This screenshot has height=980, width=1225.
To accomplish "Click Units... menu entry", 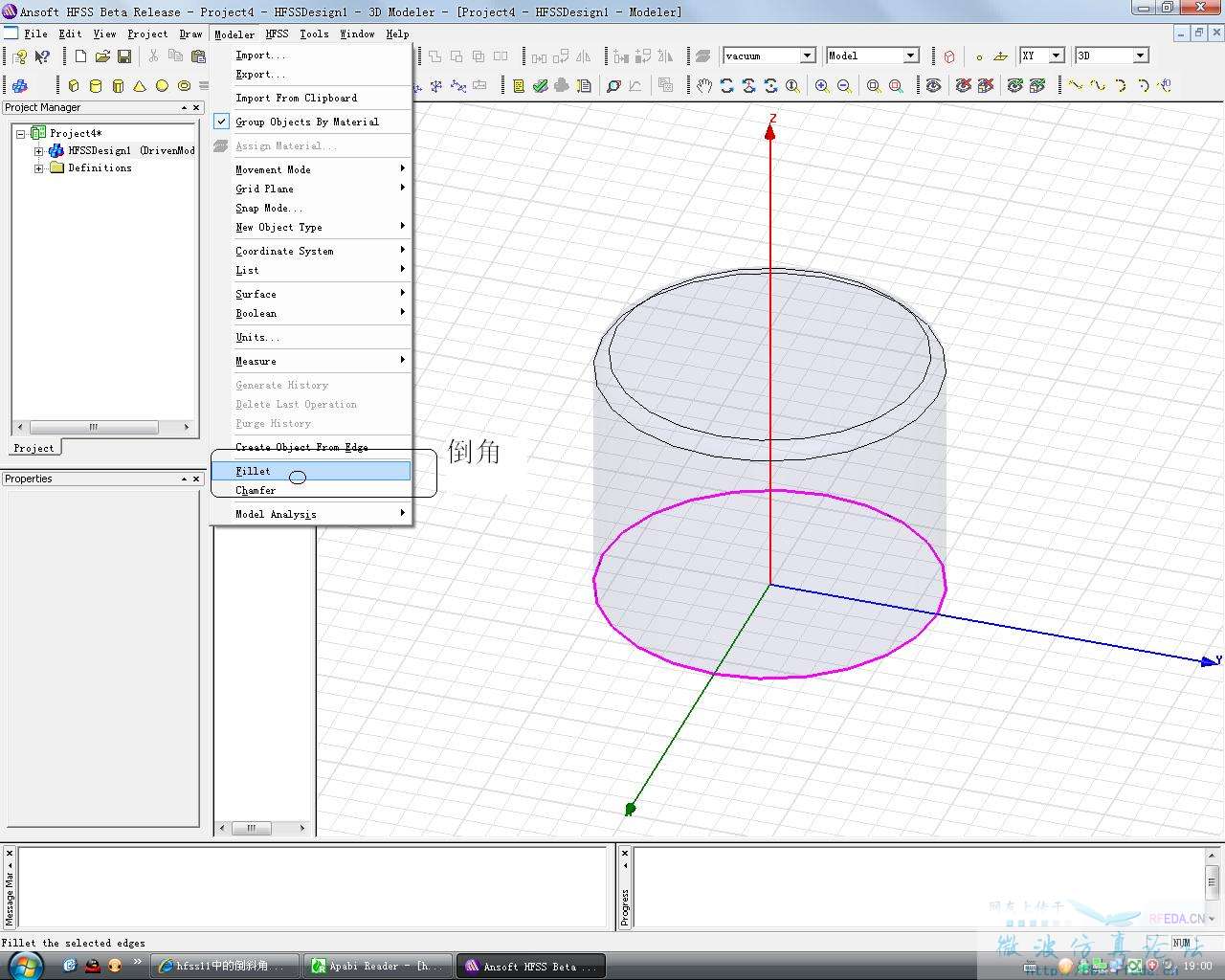I will click(312, 337).
